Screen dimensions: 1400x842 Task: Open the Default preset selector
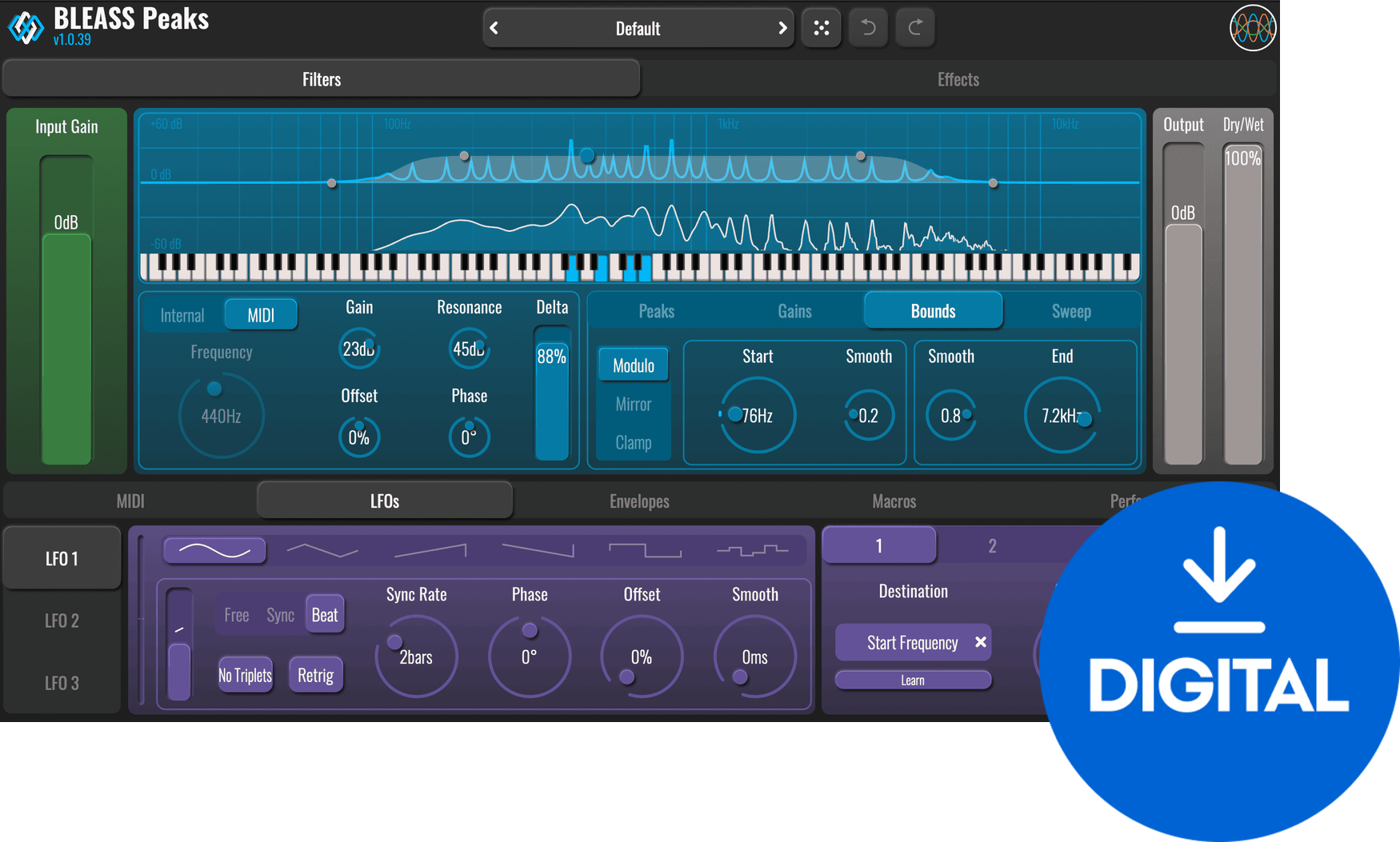(638, 29)
